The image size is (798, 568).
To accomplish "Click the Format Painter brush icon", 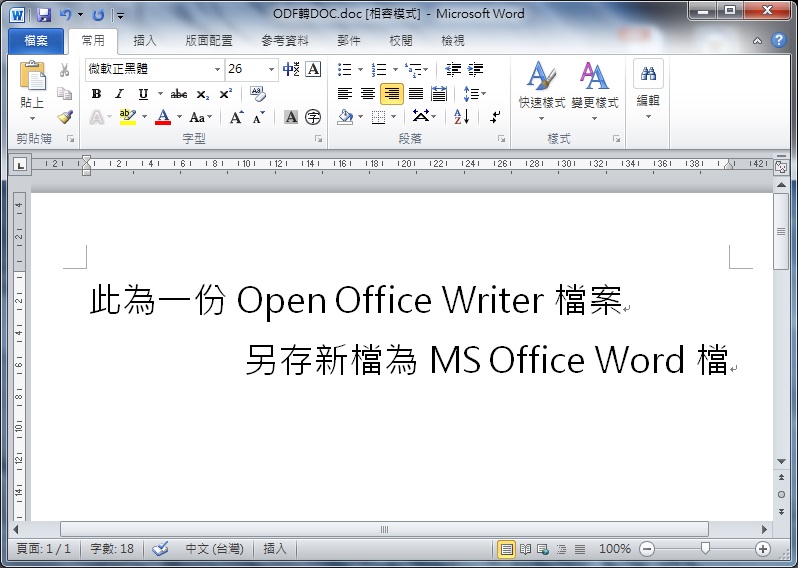I will [x=65, y=117].
